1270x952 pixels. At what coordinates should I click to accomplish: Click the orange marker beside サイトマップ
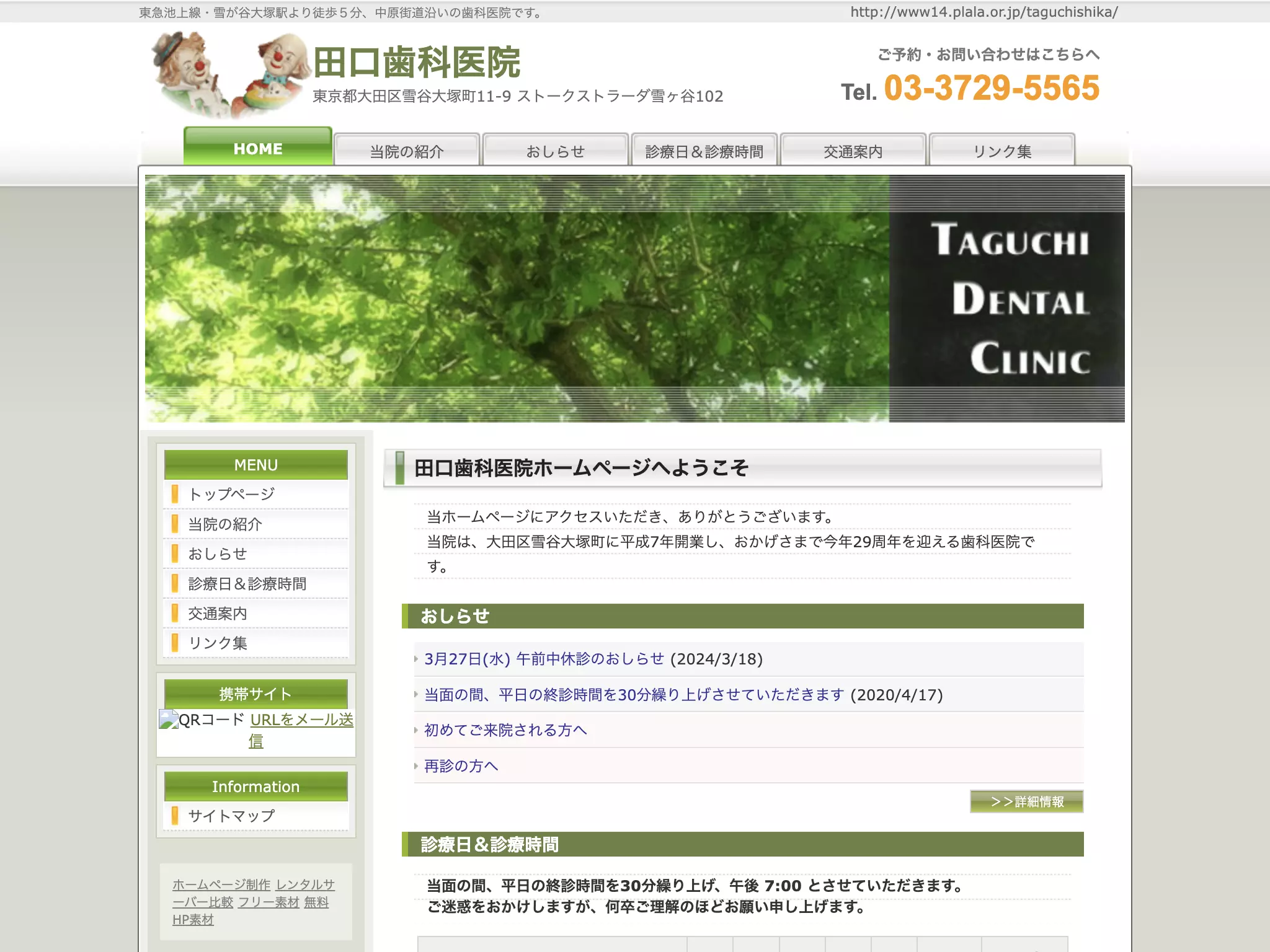click(x=175, y=816)
